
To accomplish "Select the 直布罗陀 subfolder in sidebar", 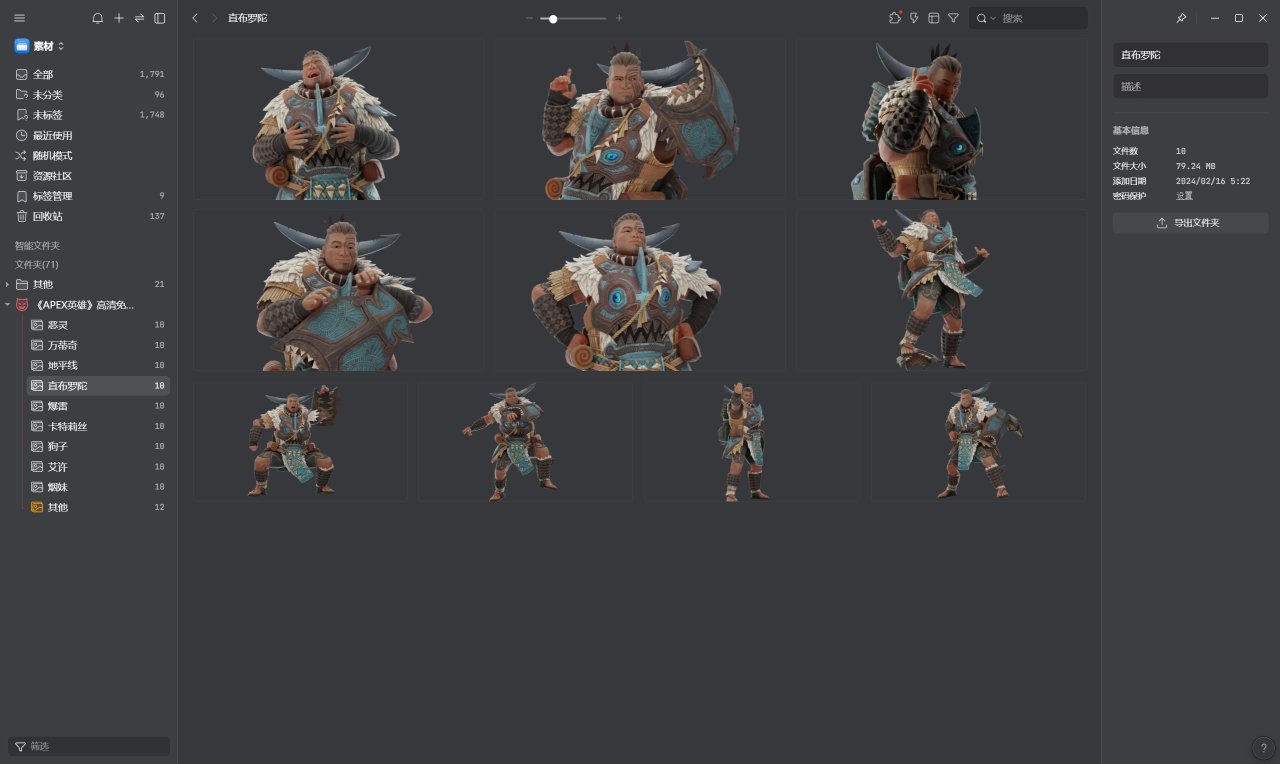I will point(97,386).
